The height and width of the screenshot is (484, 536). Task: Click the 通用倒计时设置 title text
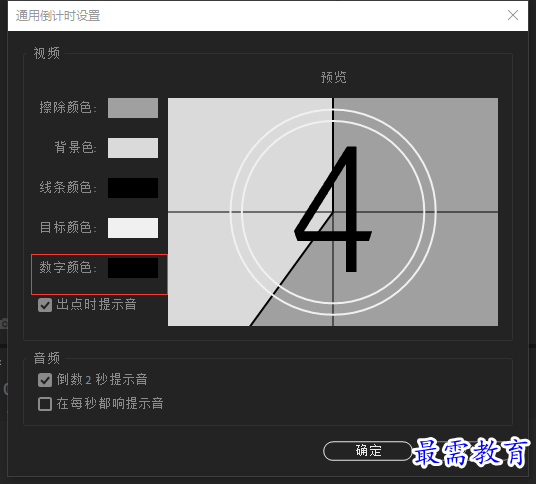(x=58, y=16)
